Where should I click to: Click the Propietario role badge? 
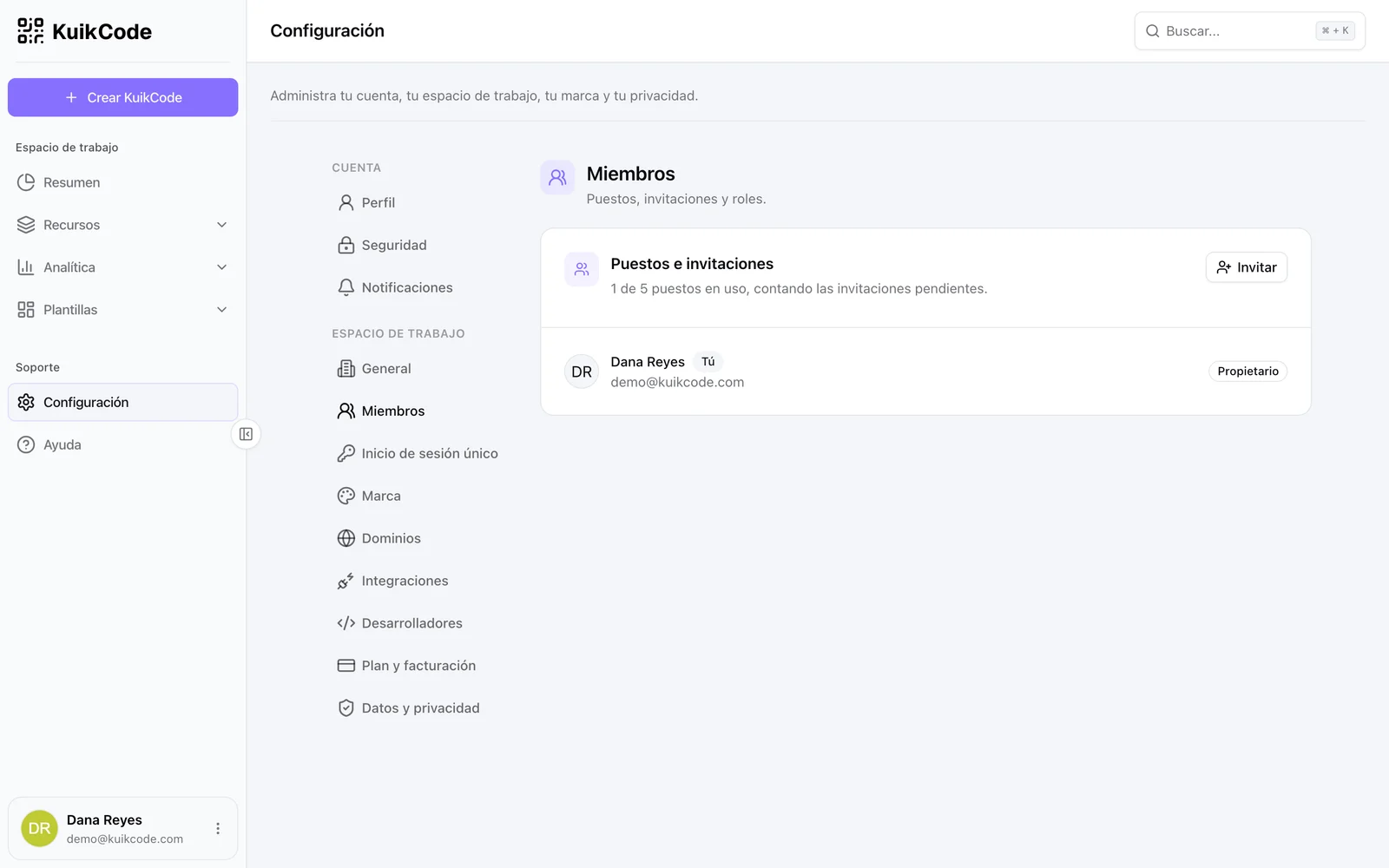pos(1247,372)
